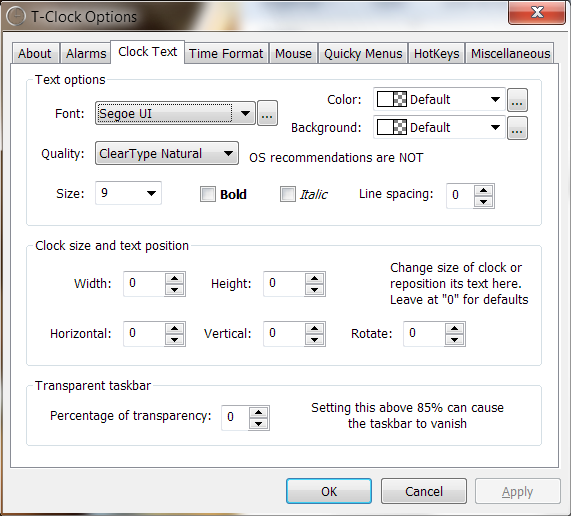
Task: Decrease transparency percentage with down arrow
Action: 259,424
